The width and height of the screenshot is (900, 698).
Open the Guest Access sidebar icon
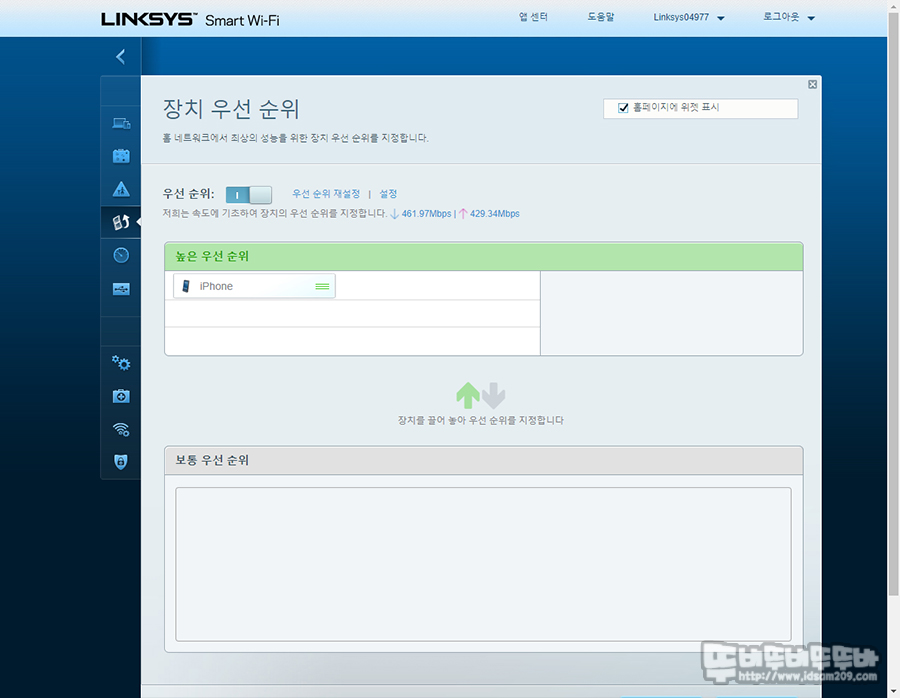click(x=121, y=156)
